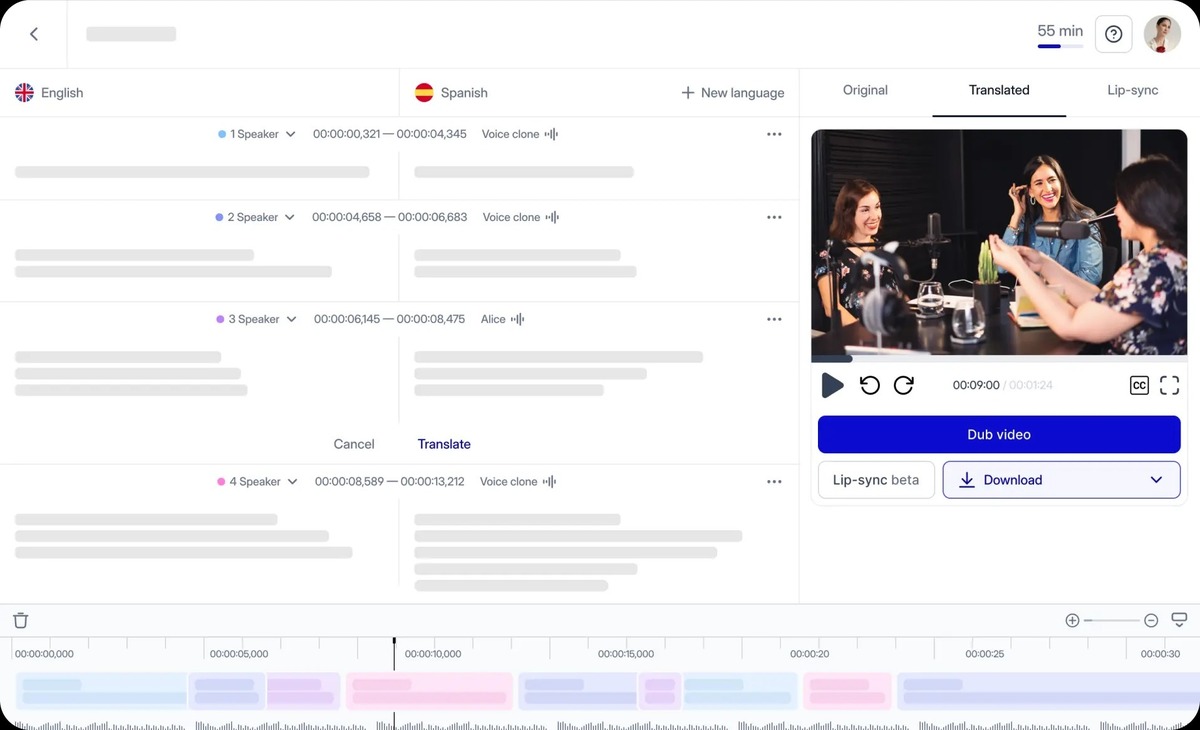The image size is (1200, 730).
Task: Click waveform icon next to 1 Speaker Voice clone
Action: [x=551, y=134]
